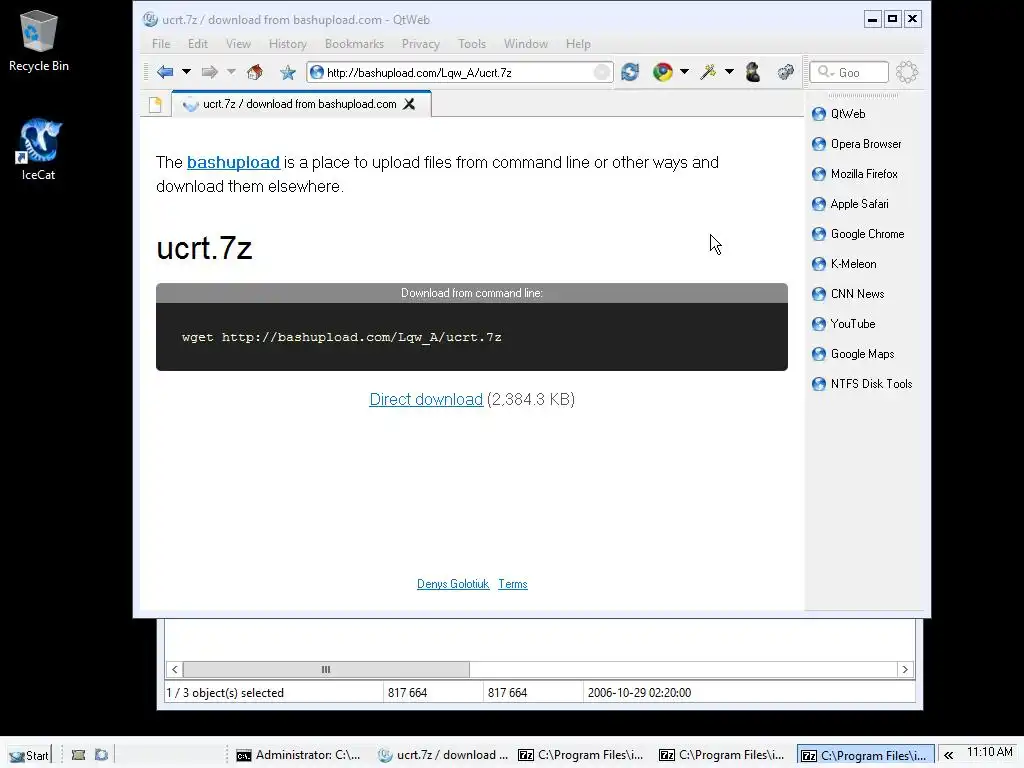Screen dimensions: 1024x768
Task: Expand the system tray chevron
Action: [948, 756]
